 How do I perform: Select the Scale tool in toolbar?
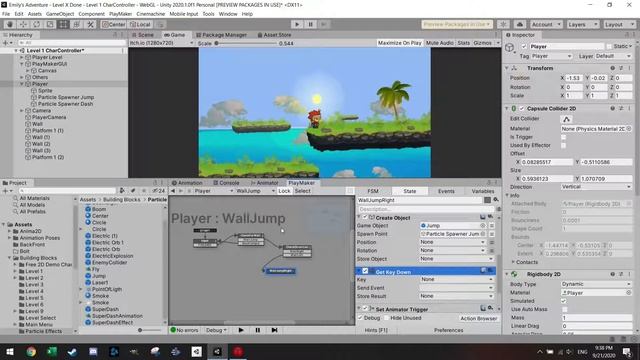coord(50,24)
